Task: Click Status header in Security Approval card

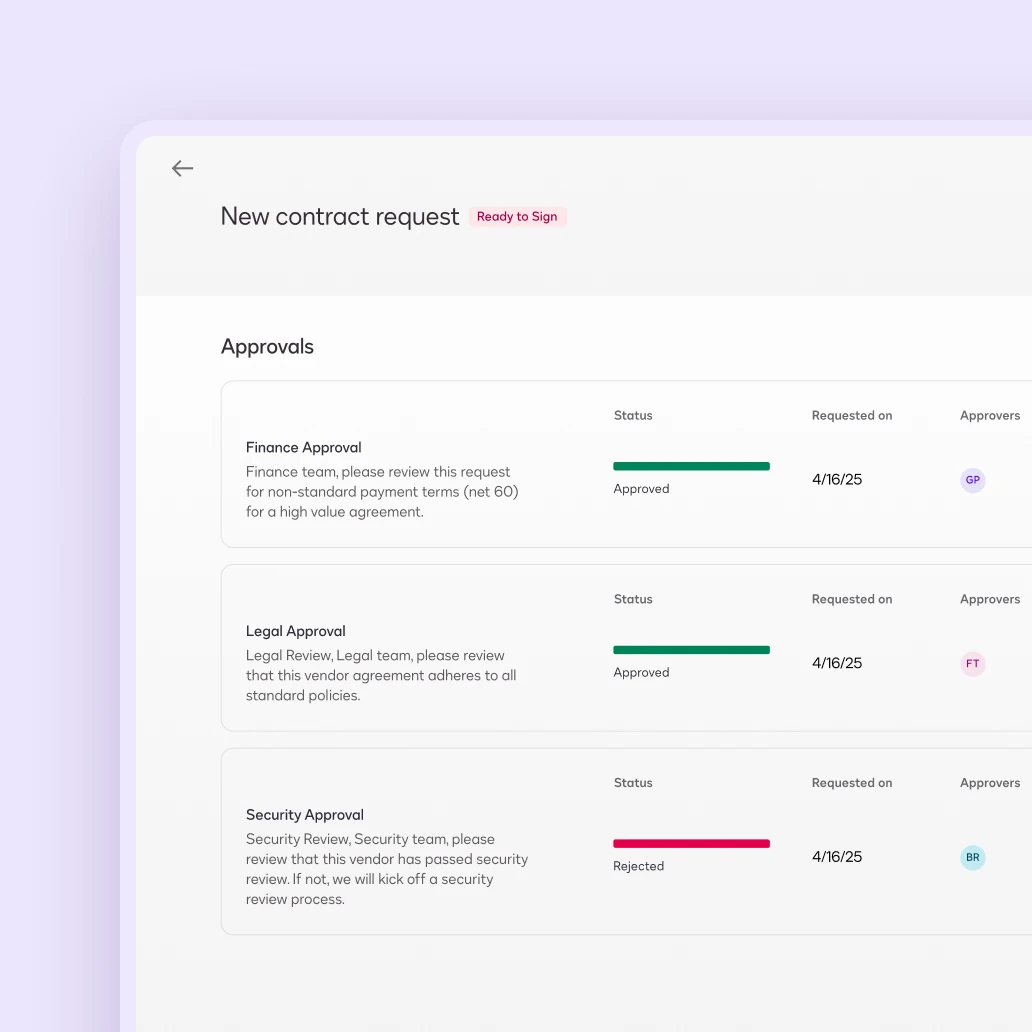Action: [x=633, y=783]
